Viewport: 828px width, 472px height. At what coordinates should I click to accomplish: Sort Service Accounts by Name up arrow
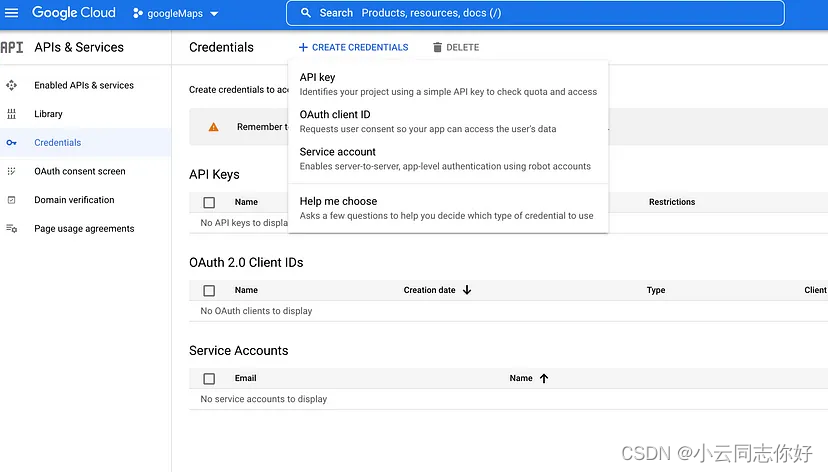(x=544, y=378)
